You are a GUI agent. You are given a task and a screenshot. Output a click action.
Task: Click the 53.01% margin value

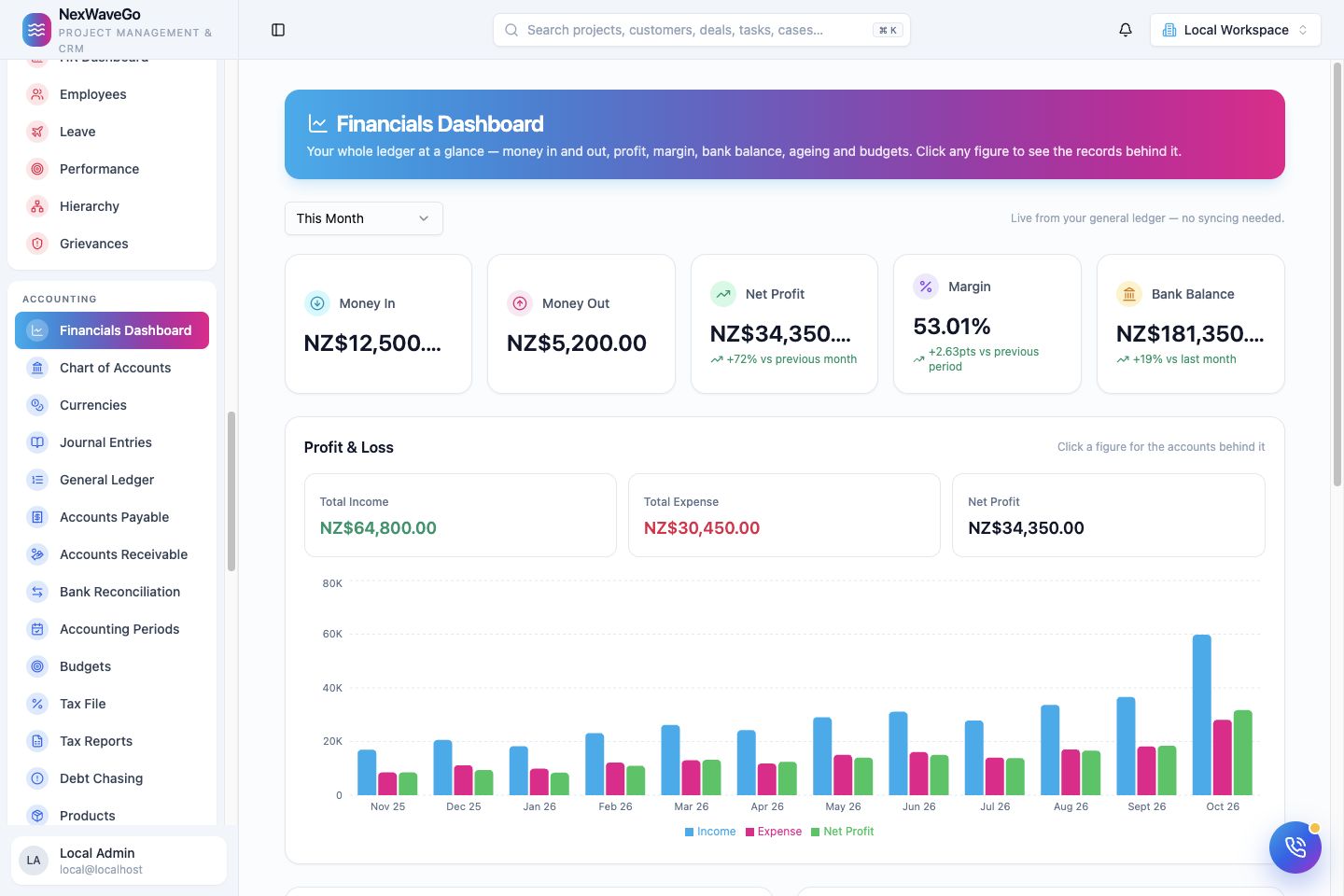(952, 327)
